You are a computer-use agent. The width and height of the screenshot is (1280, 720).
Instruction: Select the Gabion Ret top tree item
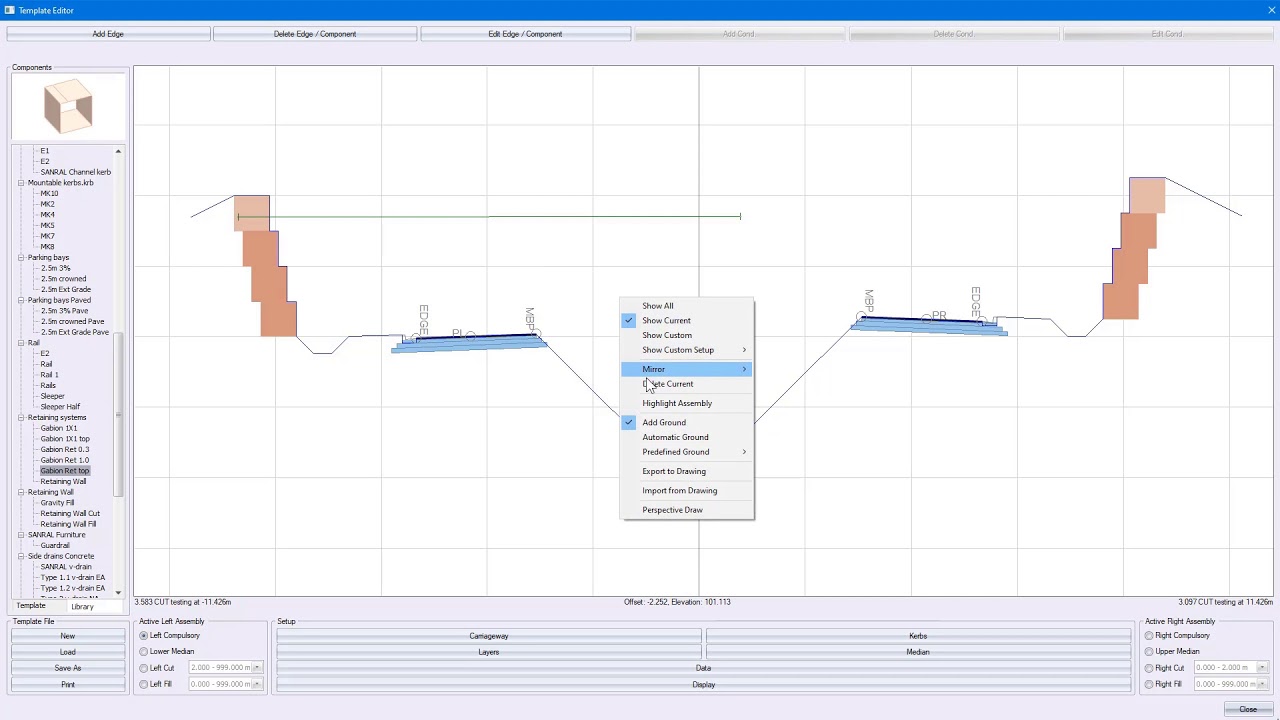pyautogui.click(x=65, y=471)
